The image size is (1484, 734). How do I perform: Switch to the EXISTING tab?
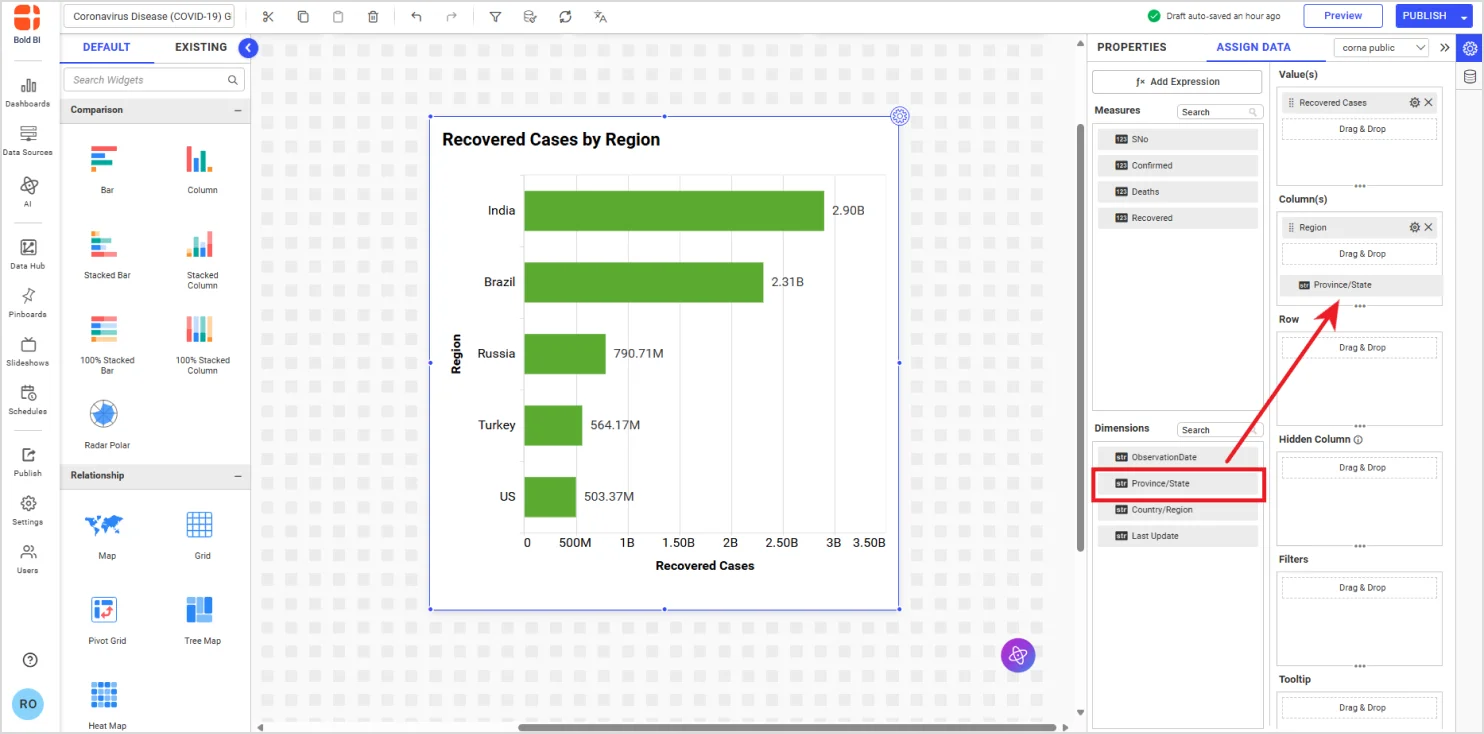pyautogui.click(x=200, y=47)
